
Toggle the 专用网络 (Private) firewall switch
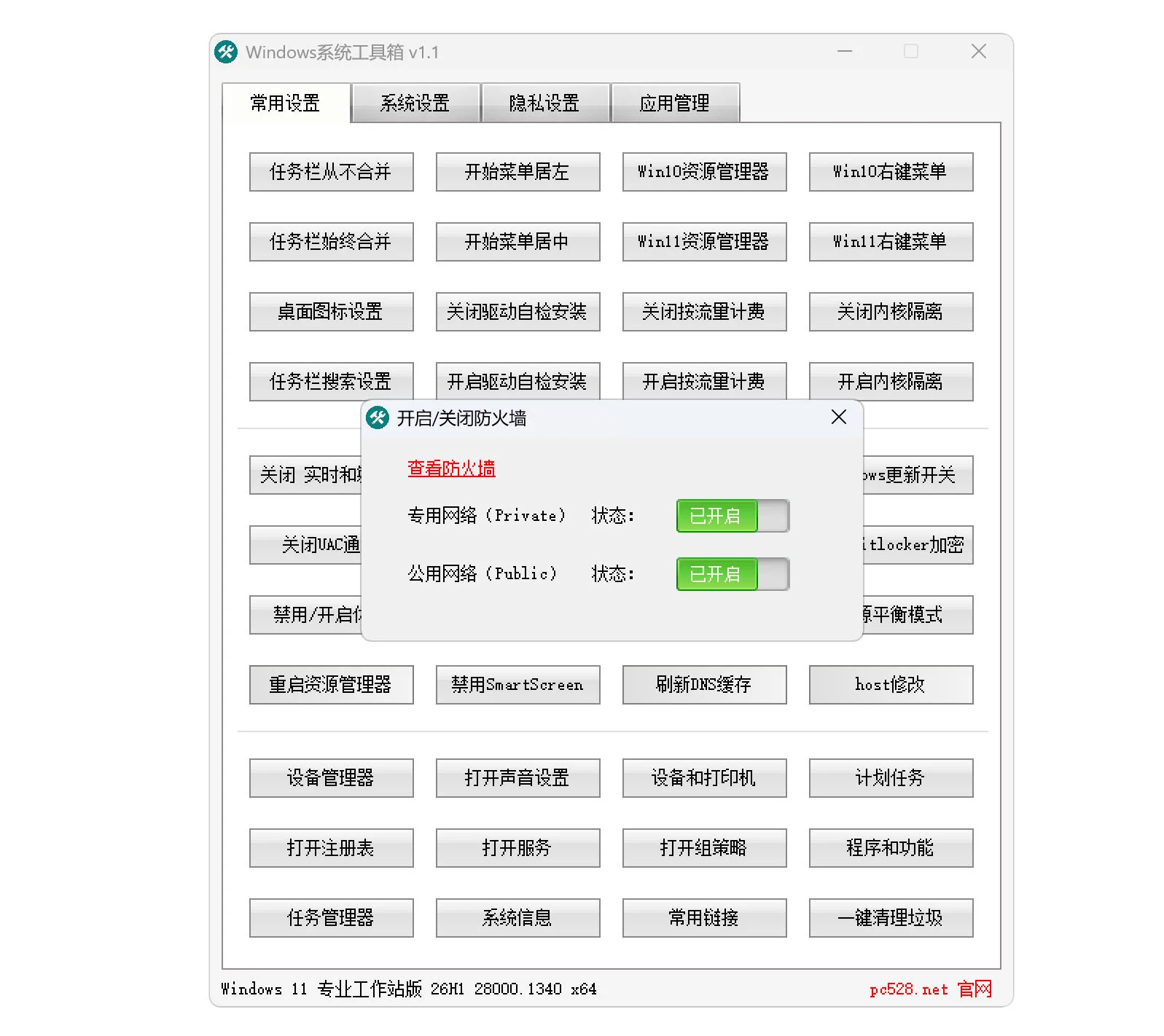[x=733, y=516]
